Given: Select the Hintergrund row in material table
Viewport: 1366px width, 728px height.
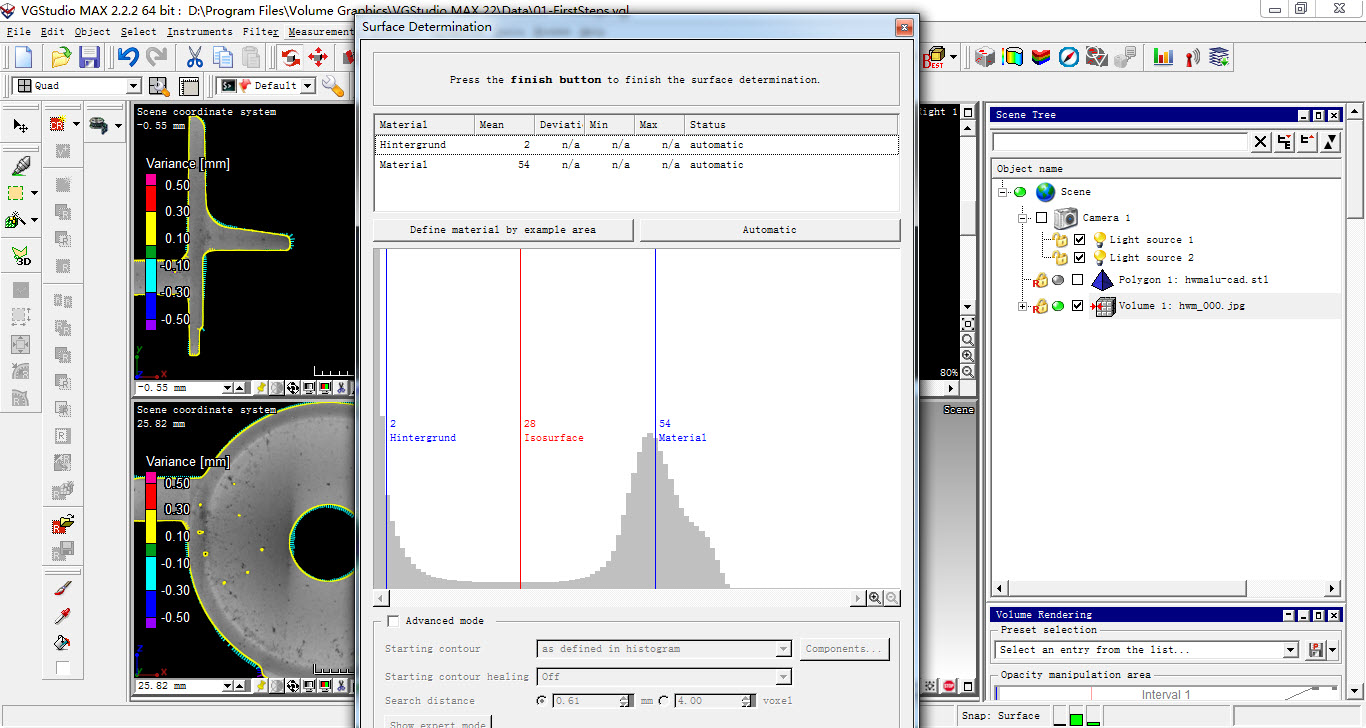Looking at the screenshot, I should (637, 145).
